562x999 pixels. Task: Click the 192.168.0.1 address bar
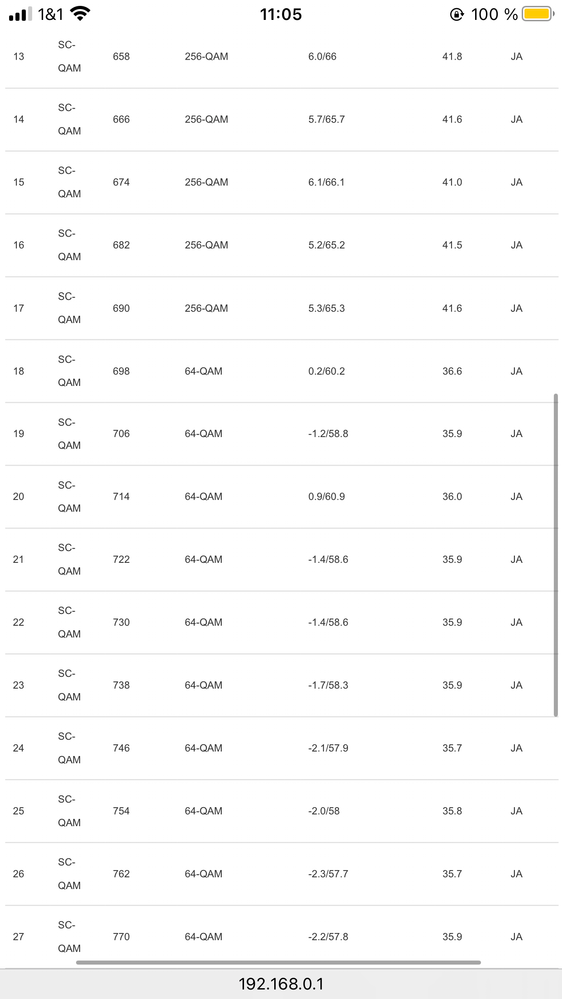[x=281, y=984]
